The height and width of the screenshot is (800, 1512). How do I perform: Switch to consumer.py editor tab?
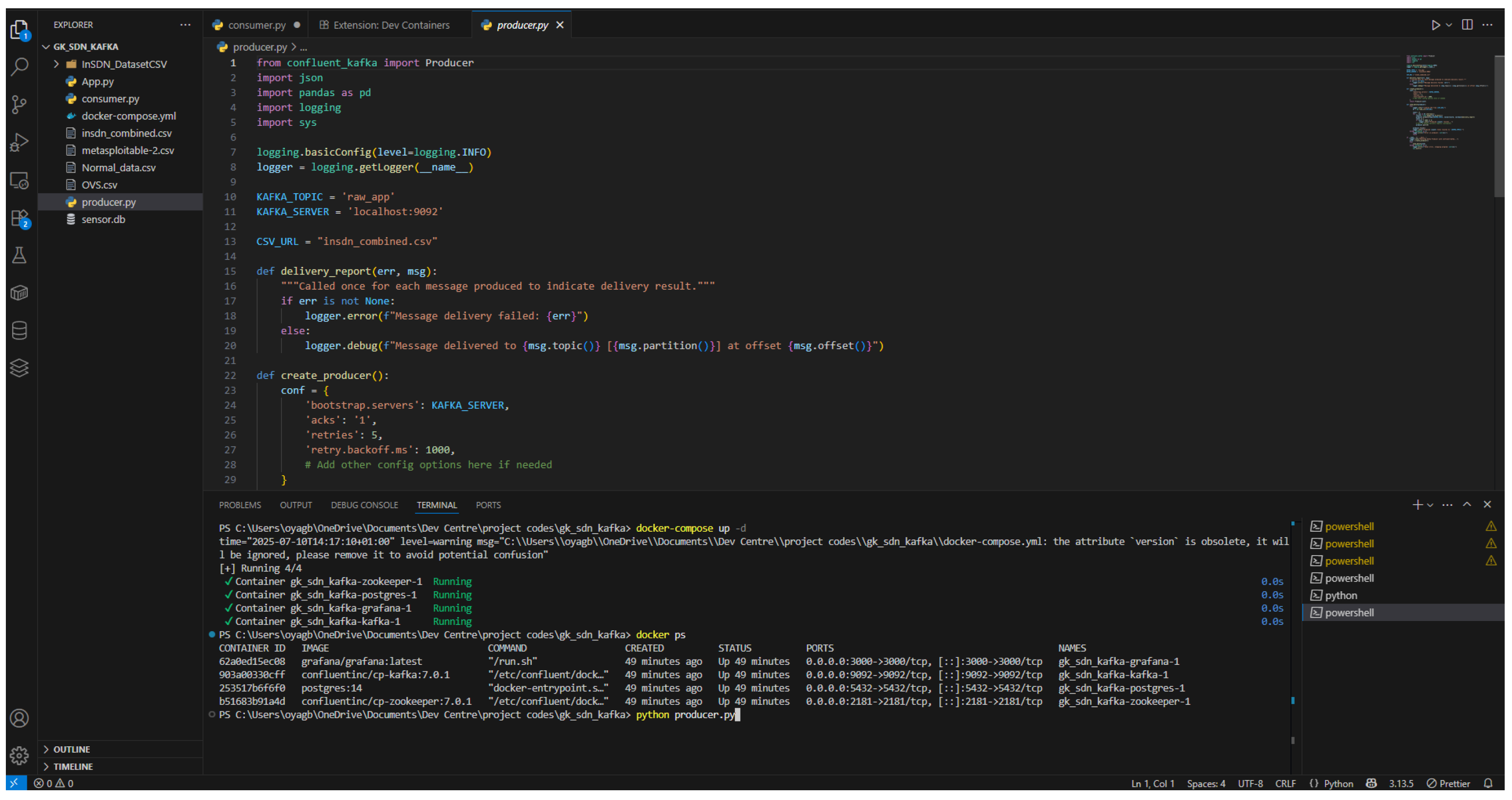pos(257,25)
